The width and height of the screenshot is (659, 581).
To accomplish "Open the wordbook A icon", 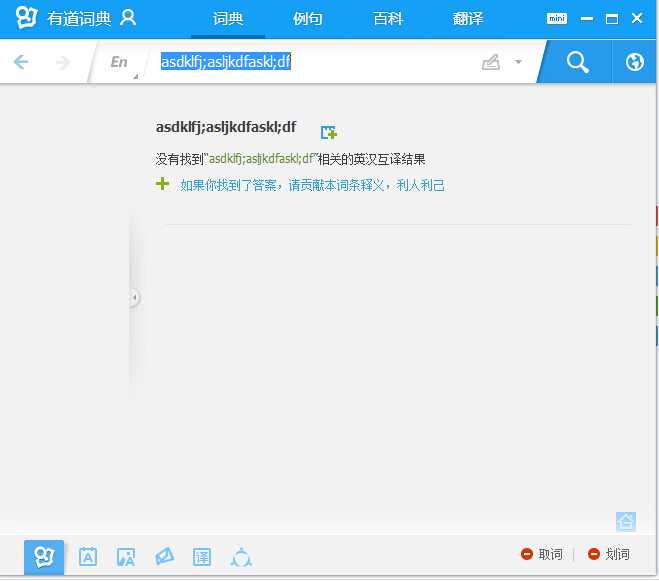I will 88,557.
